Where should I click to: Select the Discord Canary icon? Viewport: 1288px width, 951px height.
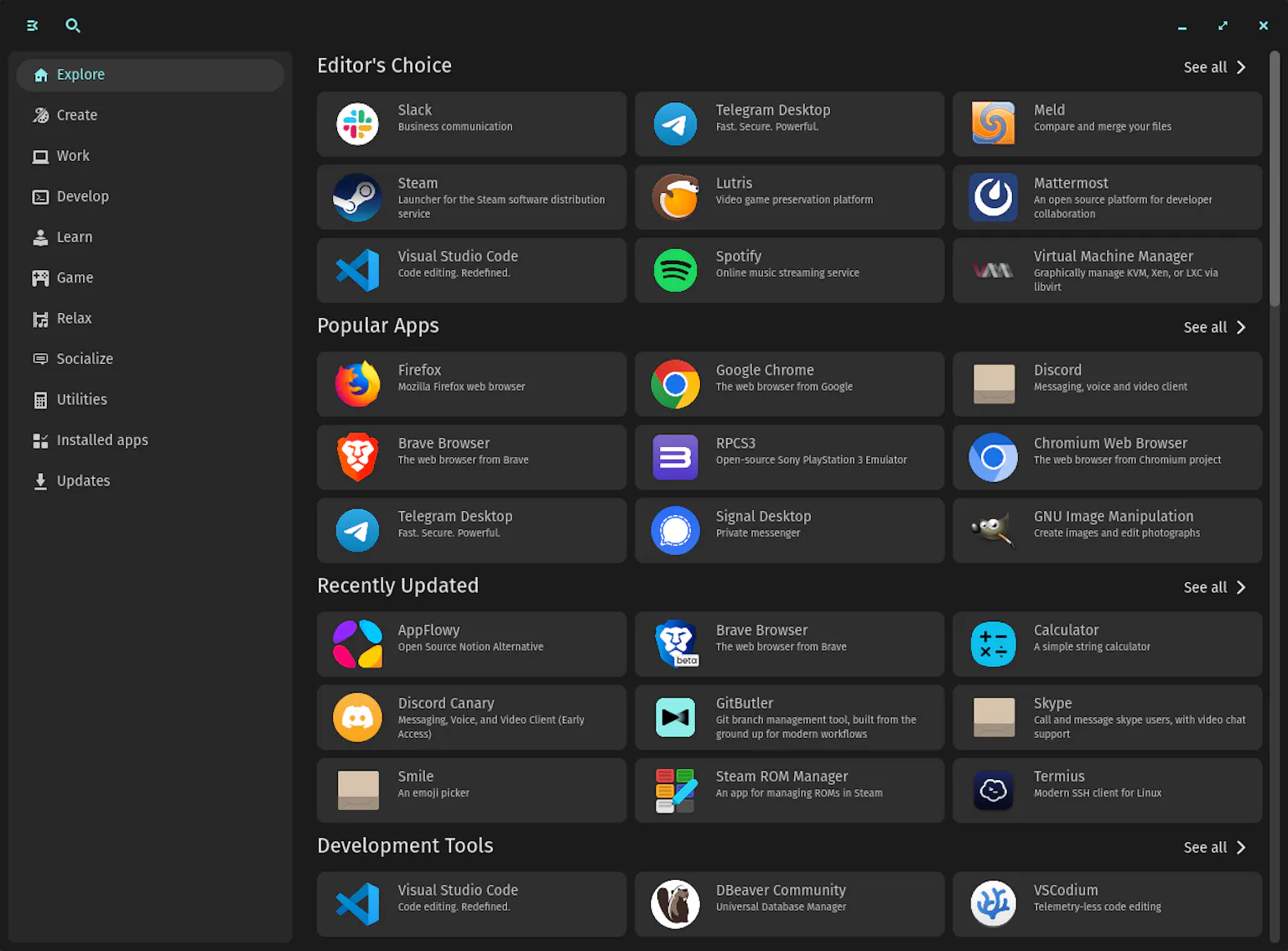(x=357, y=717)
